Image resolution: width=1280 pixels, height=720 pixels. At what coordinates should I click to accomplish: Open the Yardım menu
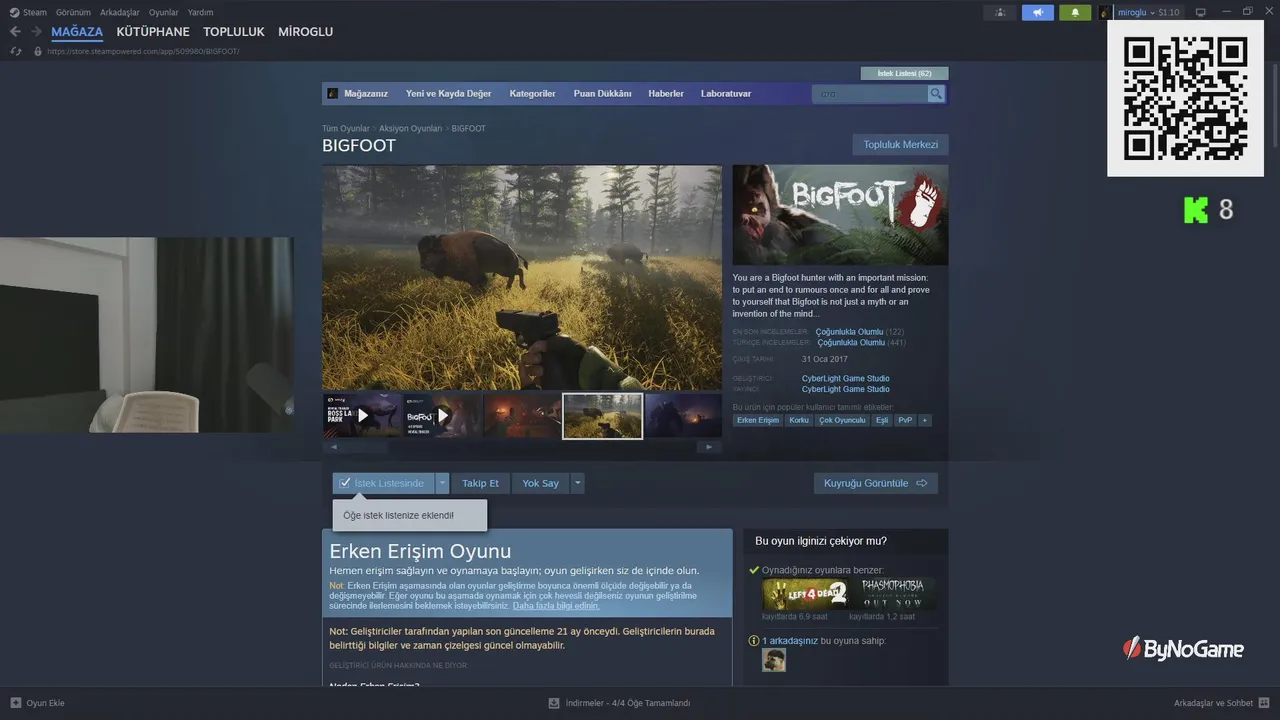[201, 12]
